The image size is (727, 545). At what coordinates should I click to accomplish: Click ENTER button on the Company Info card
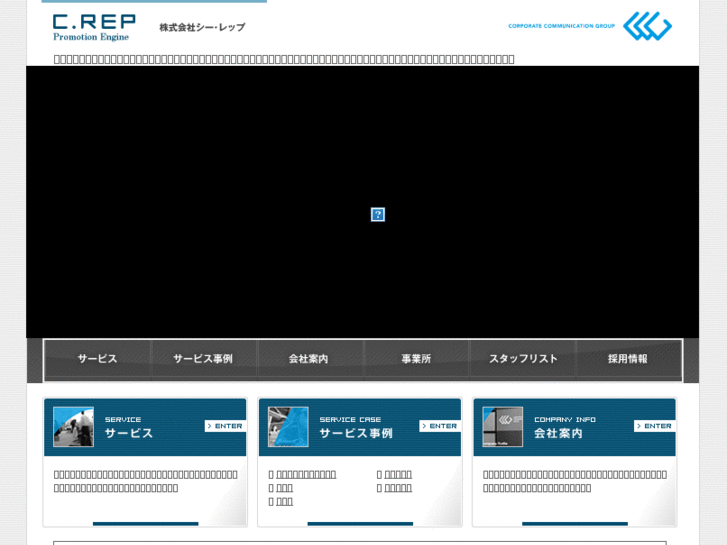(655, 426)
